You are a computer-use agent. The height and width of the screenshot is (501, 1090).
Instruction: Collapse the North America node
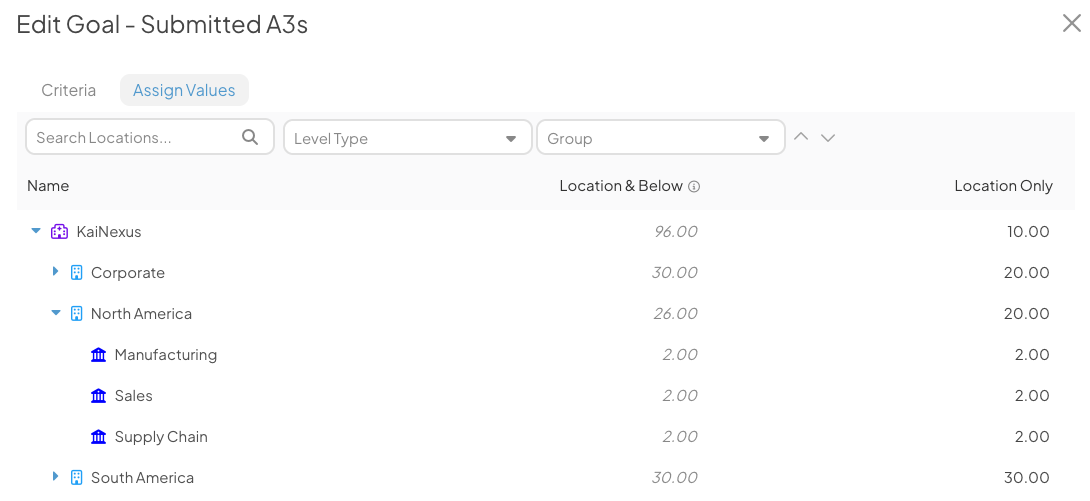click(x=56, y=313)
